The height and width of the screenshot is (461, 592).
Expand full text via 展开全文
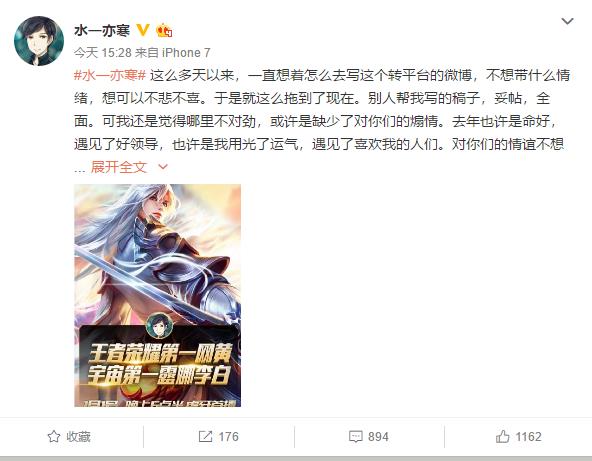pyautogui.click(x=119, y=167)
